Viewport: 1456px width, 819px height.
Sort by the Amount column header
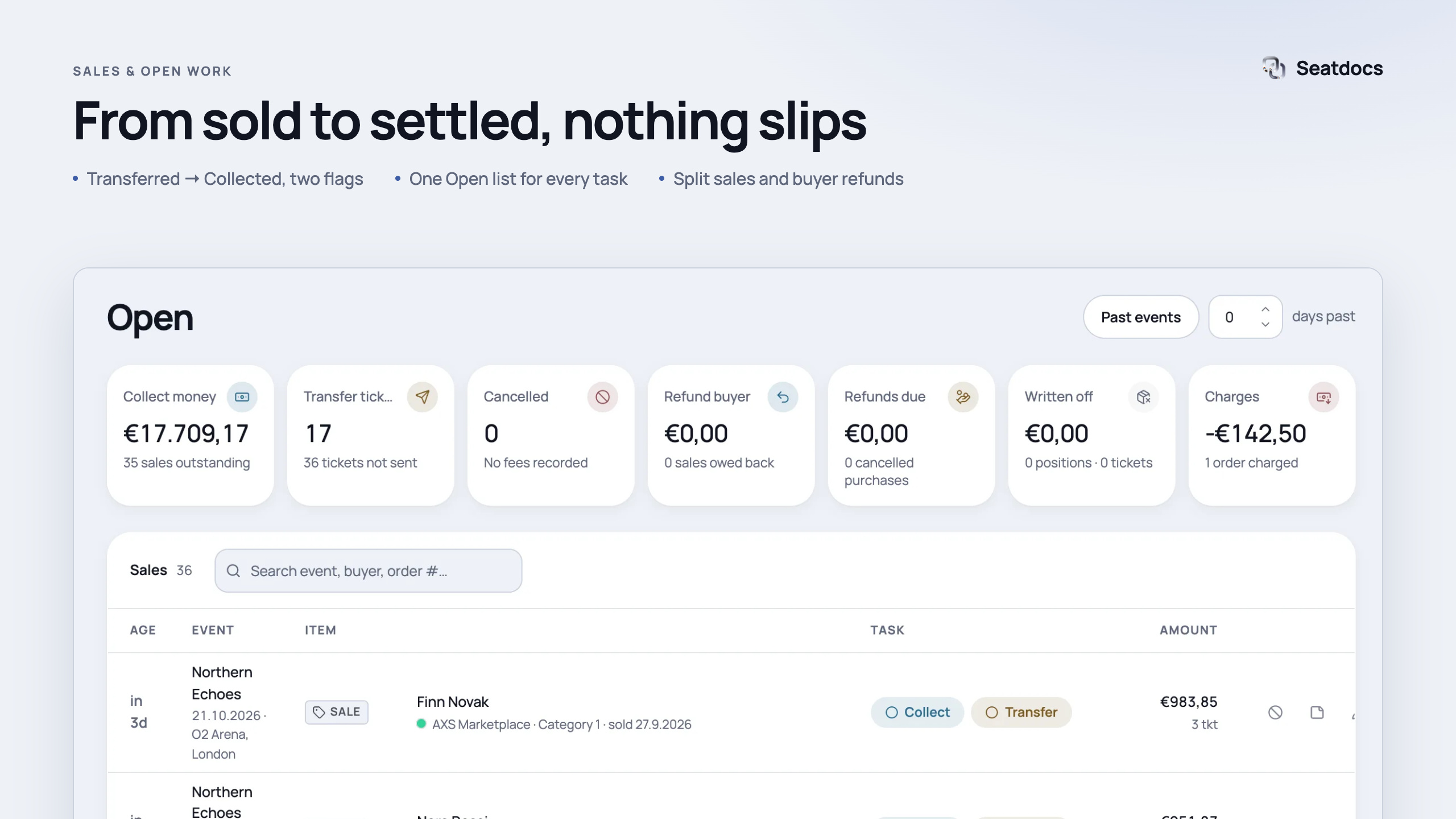coord(1189,630)
